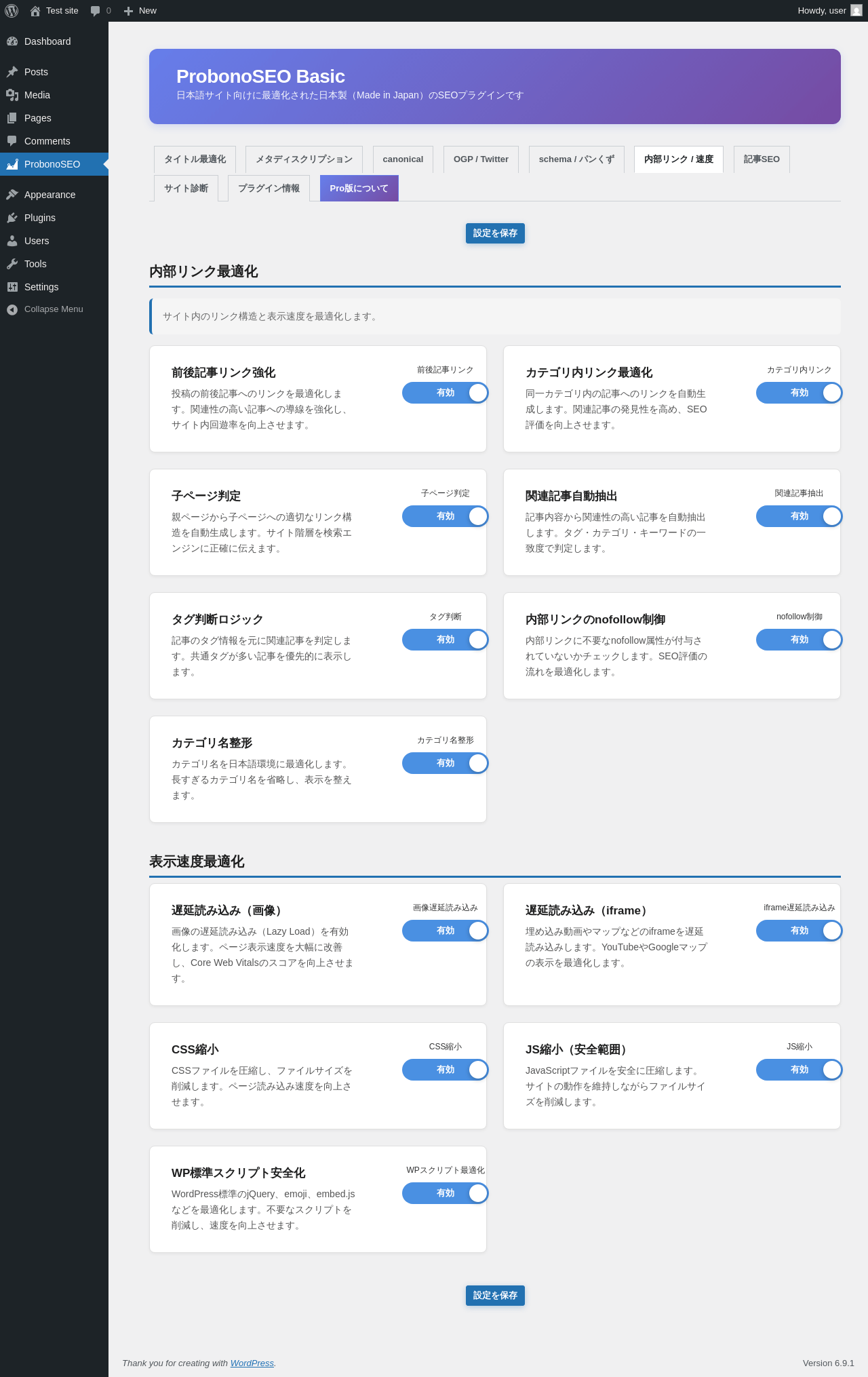The height and width of the screenshot is (1377, 868).
Task: Click the Collapse Menu arrow icon
Action: pyautogui.click(x=12, y=309)
